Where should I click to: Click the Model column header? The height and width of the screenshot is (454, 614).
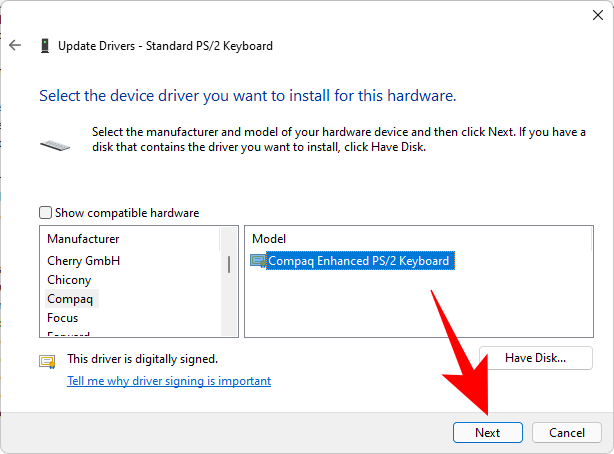269,239
